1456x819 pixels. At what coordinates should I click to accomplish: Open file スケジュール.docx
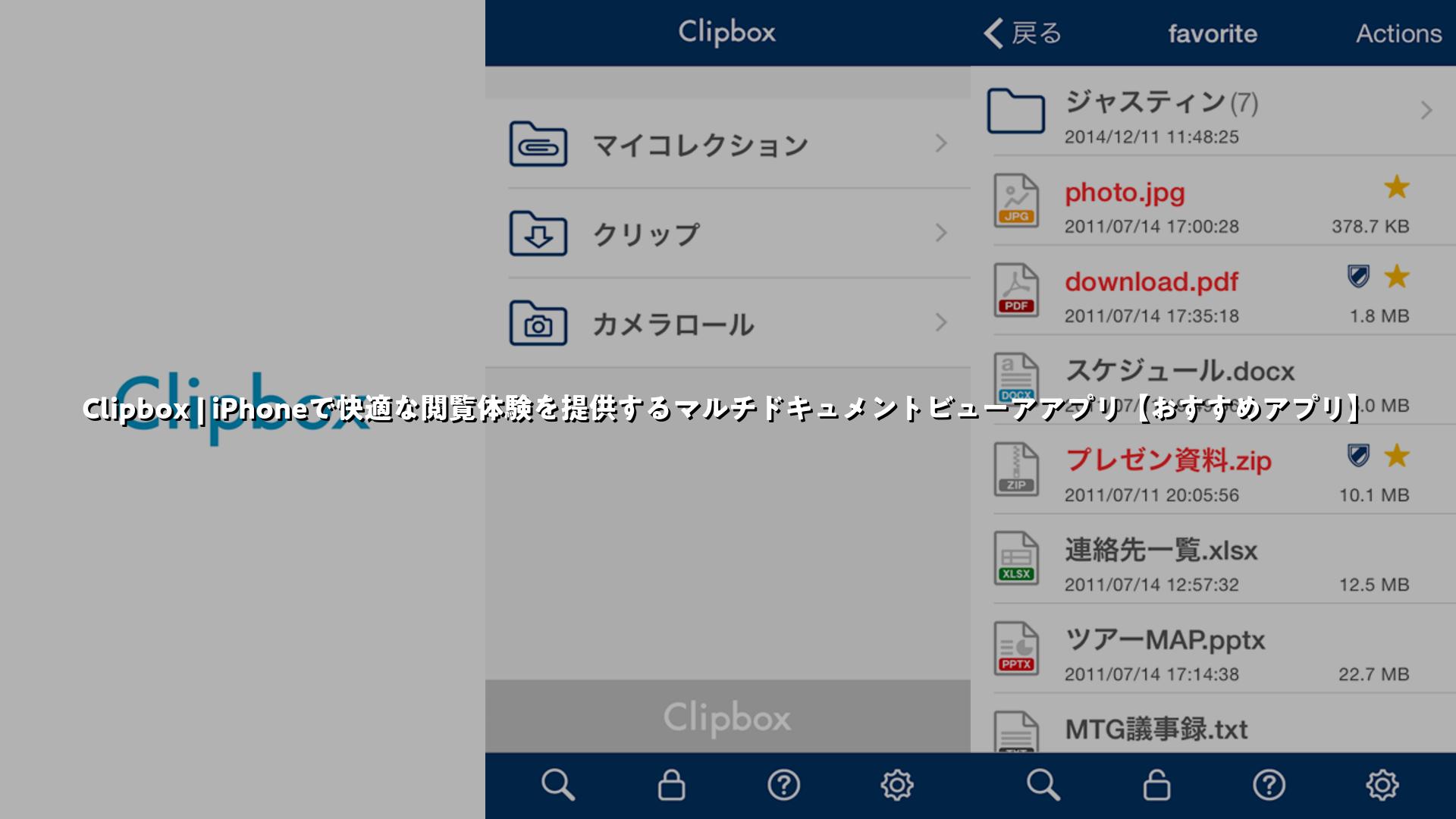pyautogui.click(x=1180, y=371)
